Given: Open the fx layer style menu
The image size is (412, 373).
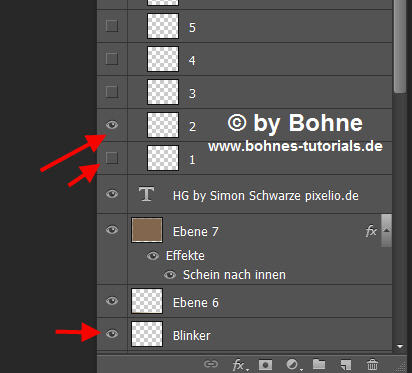Looking at the screenshot, I should click(239, 365).
